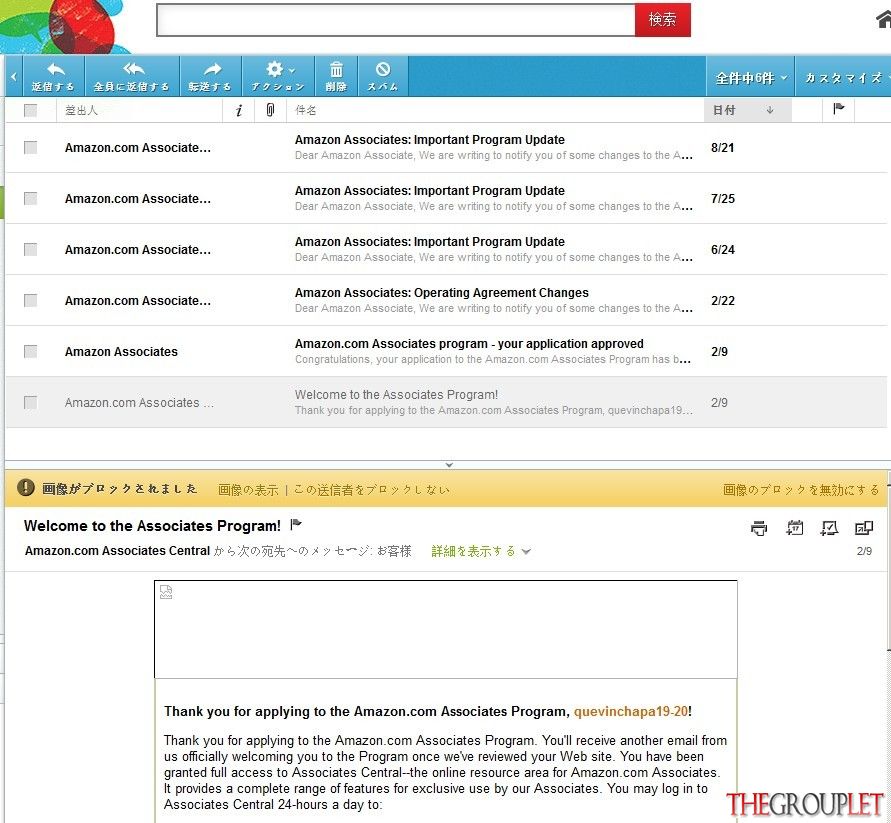Image resolution: width=891 pixels, height=823 pixels.
Task: Open 'Amazon Associates: Operating Agreement Changes' email
Action: point(442,293)
